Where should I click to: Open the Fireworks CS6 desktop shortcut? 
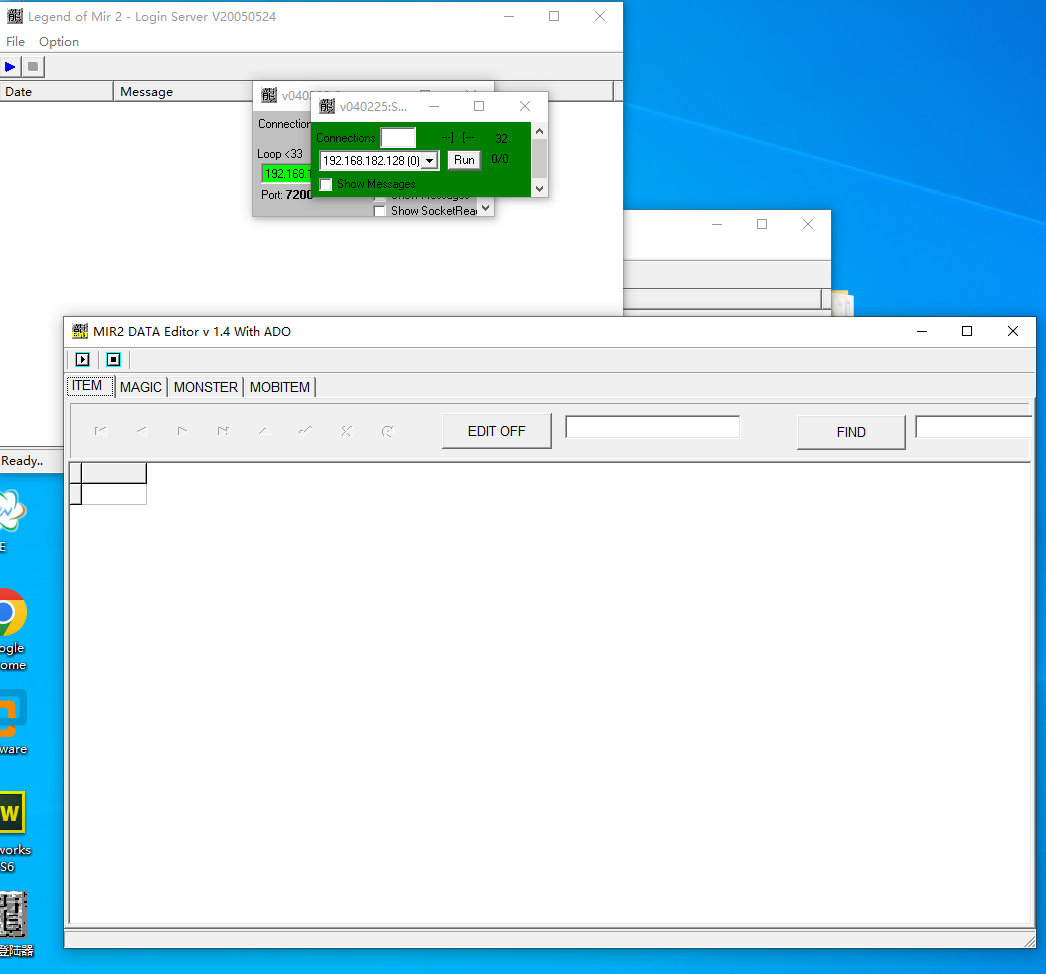pos(13,832)
